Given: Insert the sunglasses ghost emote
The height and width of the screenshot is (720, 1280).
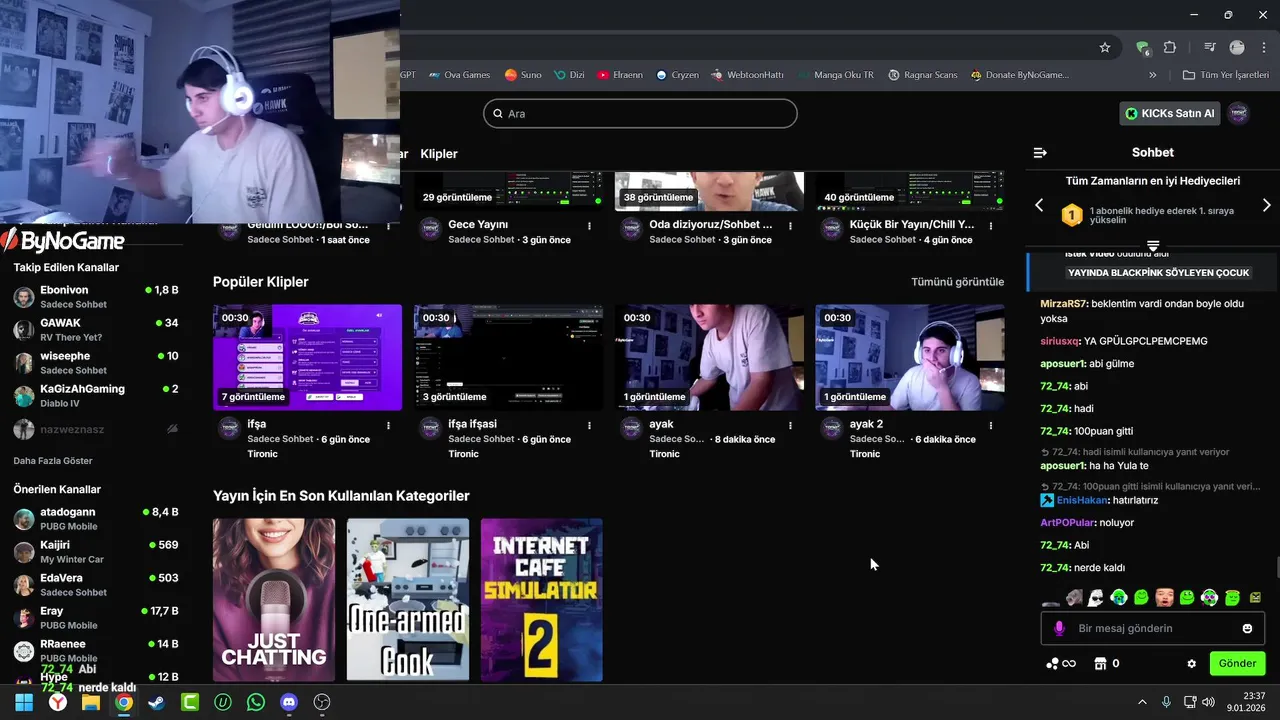Looking at the screenshot, I should pos(1096,598).
